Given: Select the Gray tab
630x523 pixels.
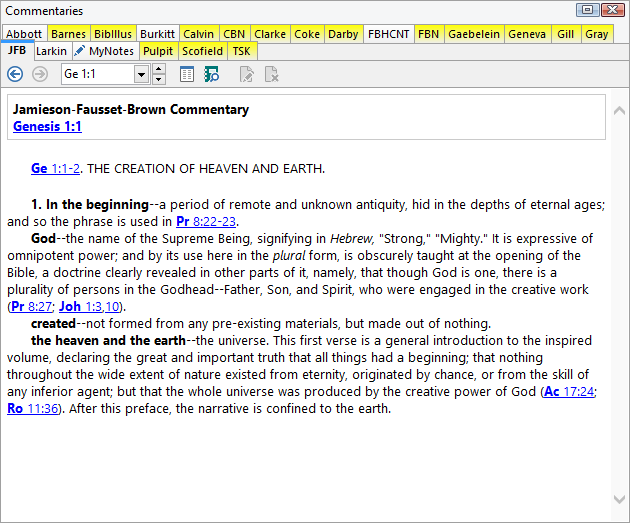Looking at the screenshot, I should coord(597,34).
